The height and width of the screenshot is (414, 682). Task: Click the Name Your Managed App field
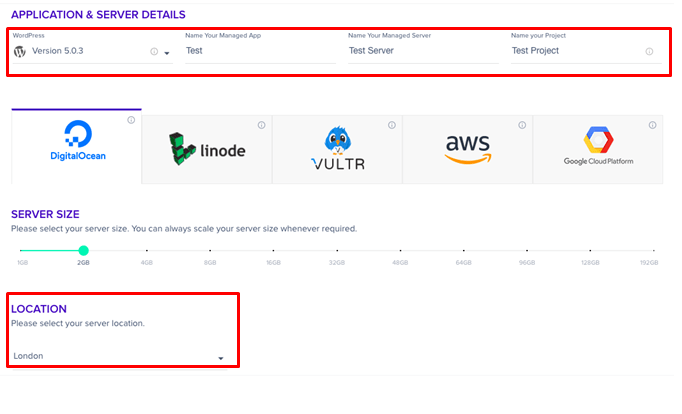(x=261, y=51)
